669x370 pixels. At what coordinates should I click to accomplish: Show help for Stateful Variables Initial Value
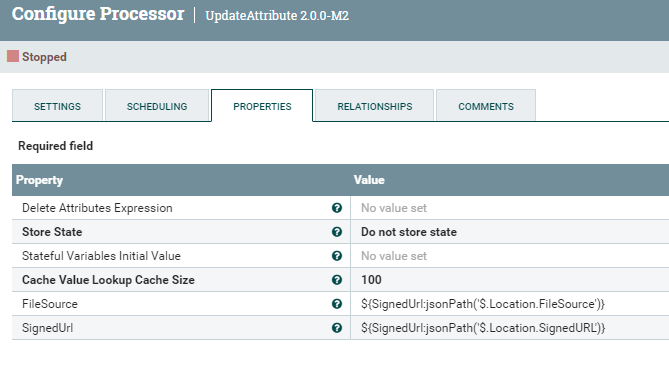pos(337,256)
